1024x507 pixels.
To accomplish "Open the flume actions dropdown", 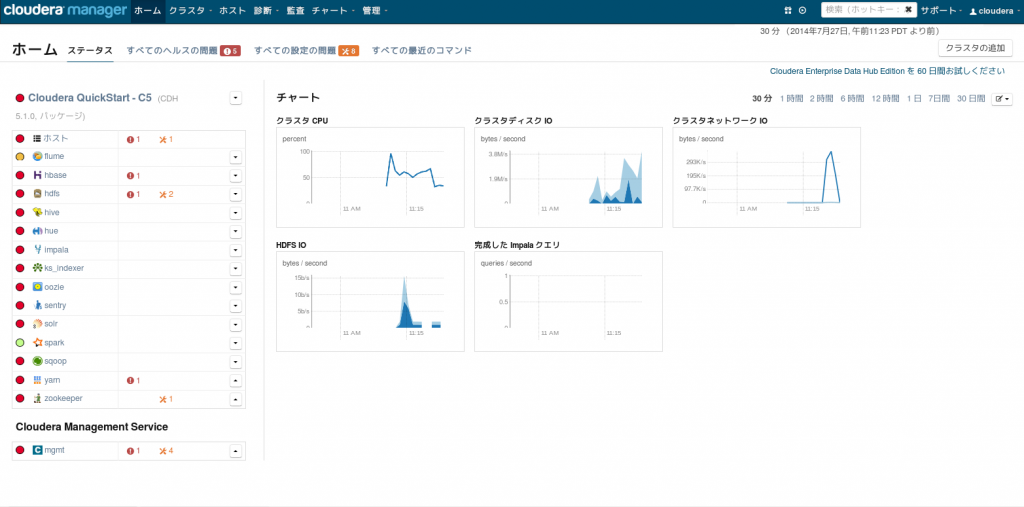I will click(x=236, y=157).
